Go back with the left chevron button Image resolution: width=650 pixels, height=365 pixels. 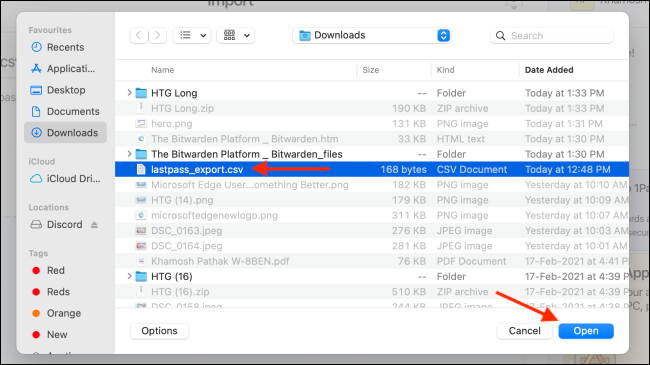(x=139, y=36)
